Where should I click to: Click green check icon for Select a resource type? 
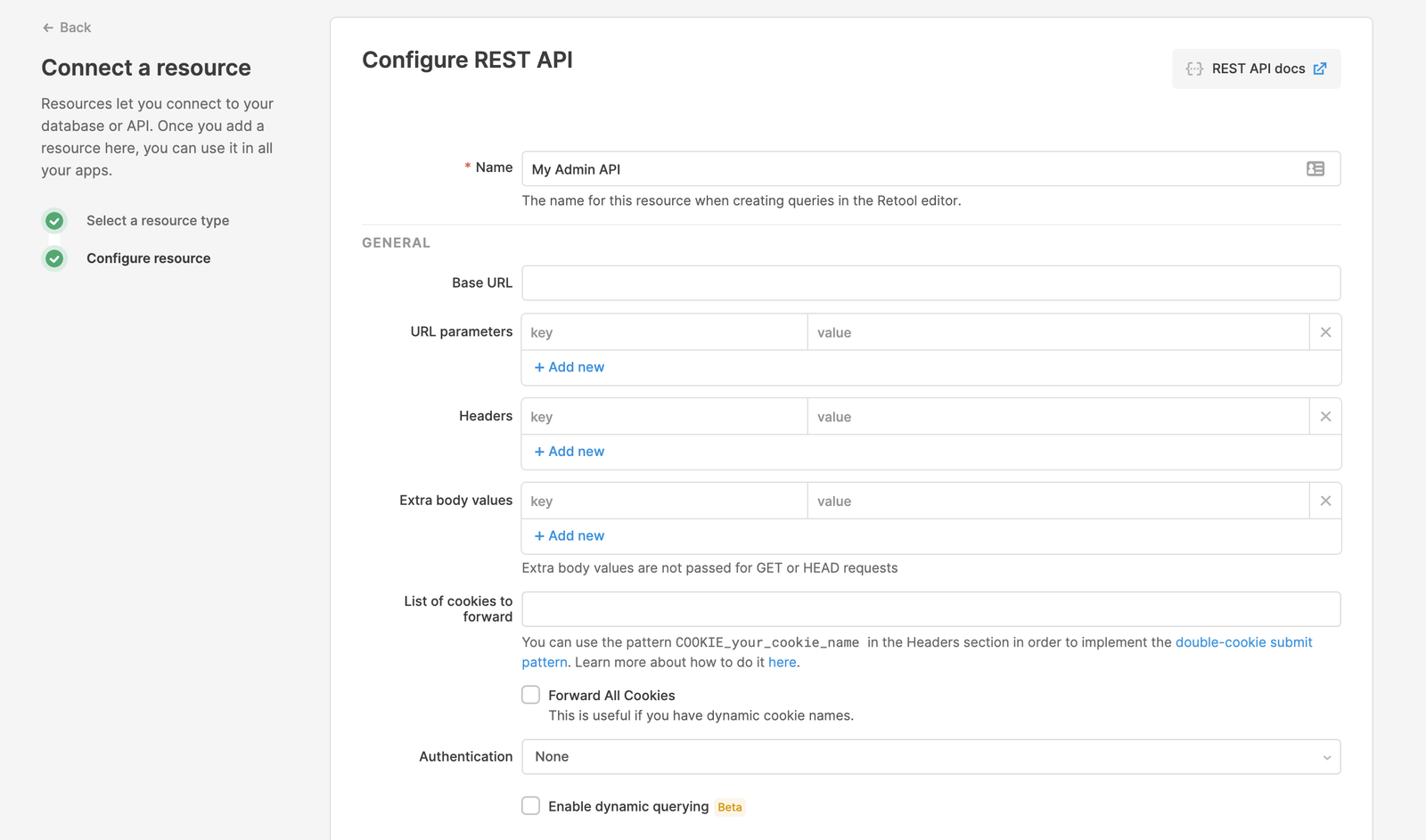tap(54, 220)
